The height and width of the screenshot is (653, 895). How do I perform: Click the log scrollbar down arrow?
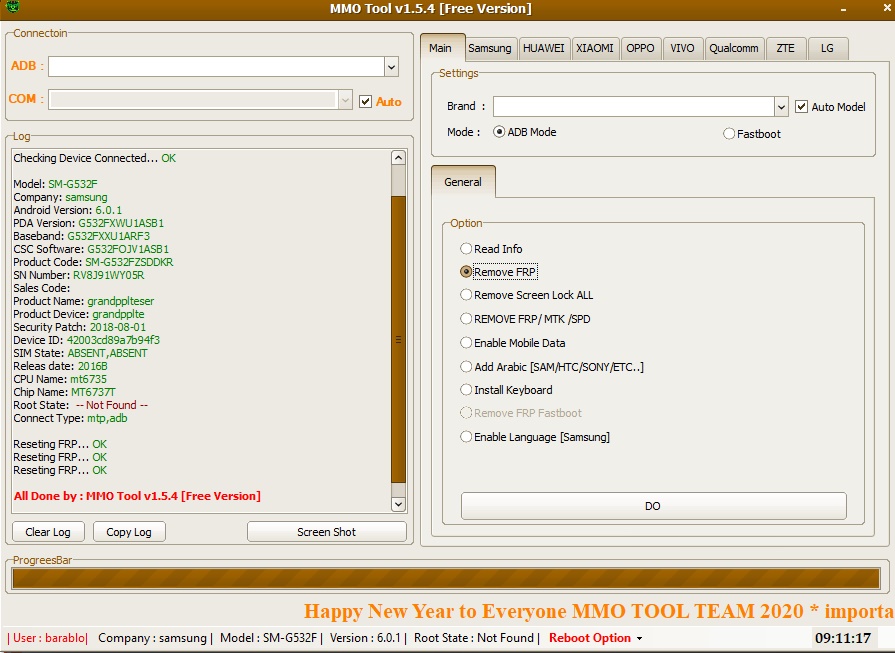398,504
